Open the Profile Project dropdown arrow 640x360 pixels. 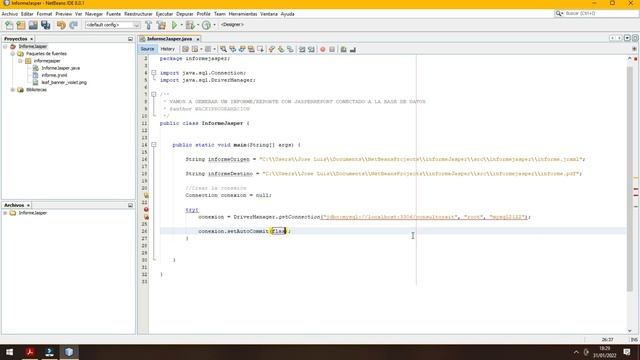[214, 25]
